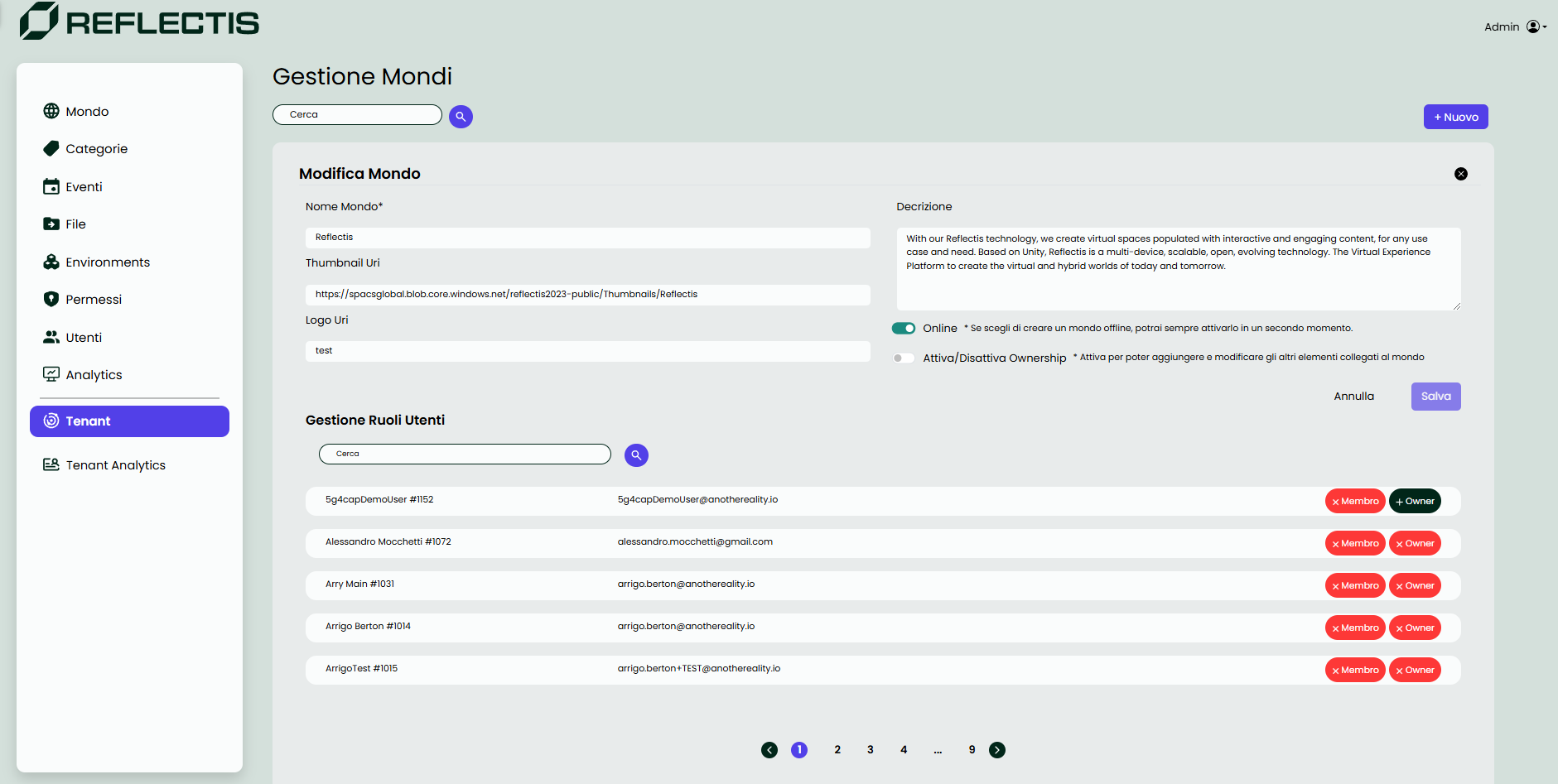Click the Salva button

click(x=1435, y=397)
